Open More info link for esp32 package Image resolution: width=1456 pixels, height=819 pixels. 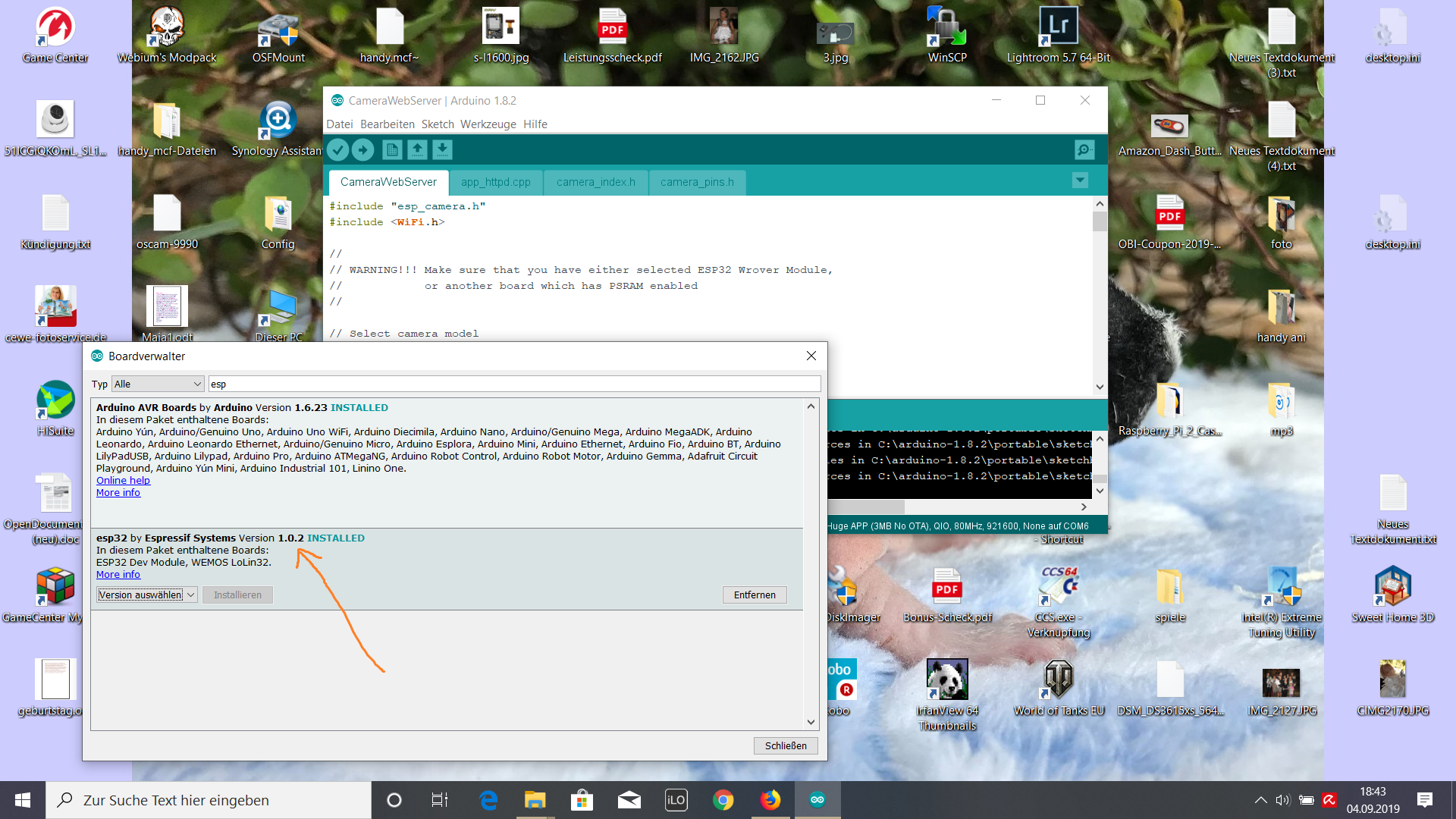[x=118, y=574]
